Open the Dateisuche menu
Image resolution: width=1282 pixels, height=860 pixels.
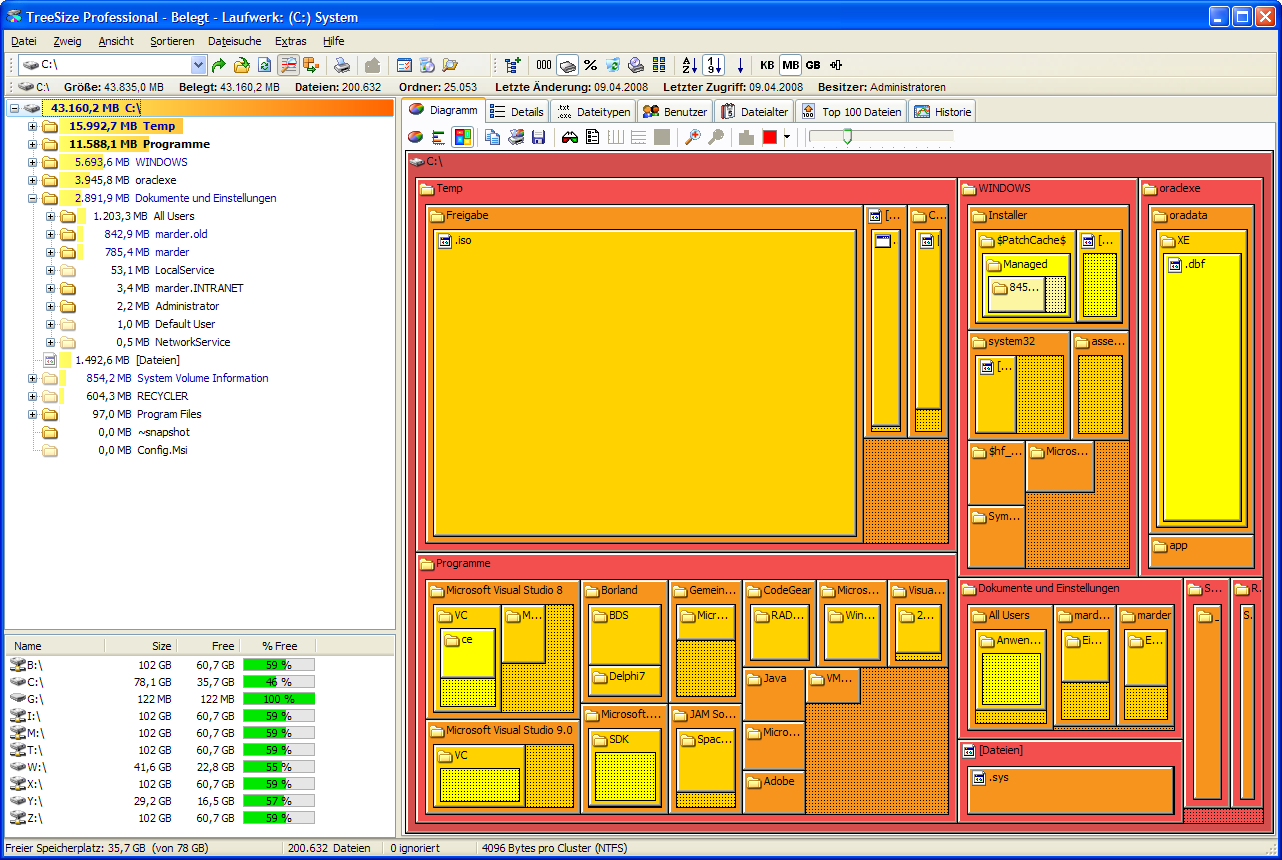[235, 41]
